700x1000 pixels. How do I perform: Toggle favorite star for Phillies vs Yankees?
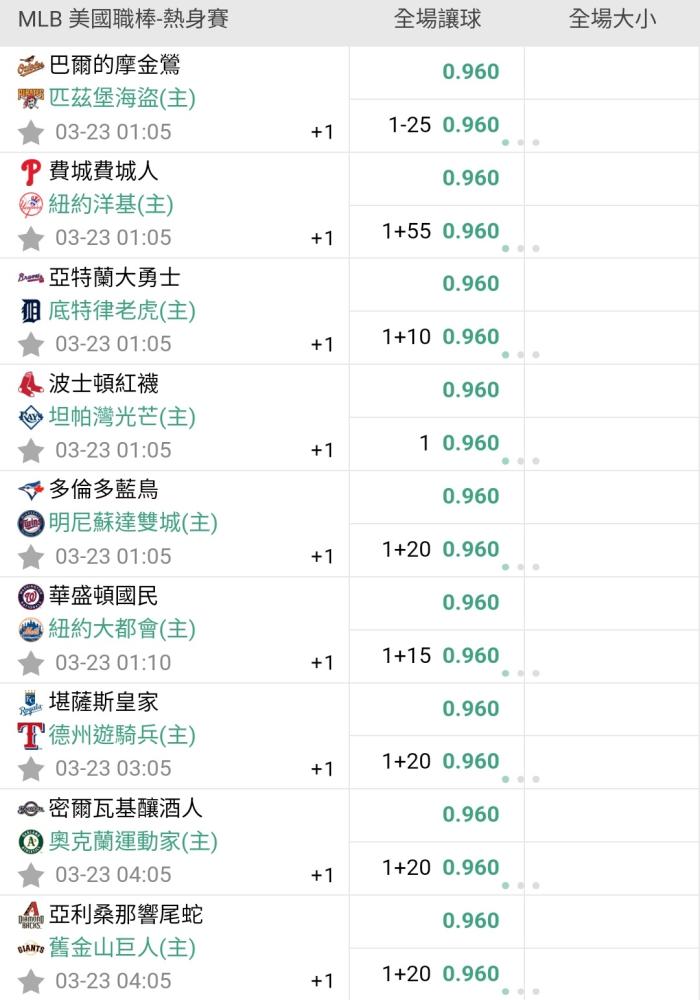tap(31, 238)
